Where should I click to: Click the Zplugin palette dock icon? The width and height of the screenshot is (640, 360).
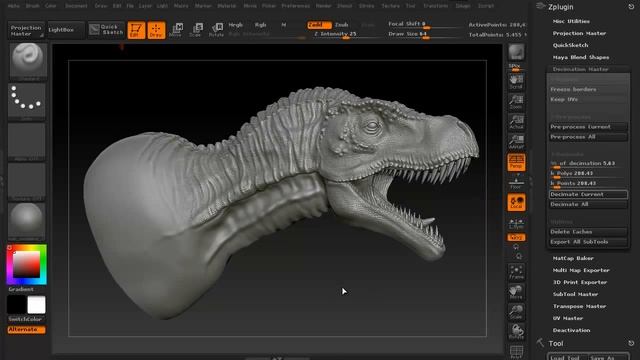pos(631,7)
